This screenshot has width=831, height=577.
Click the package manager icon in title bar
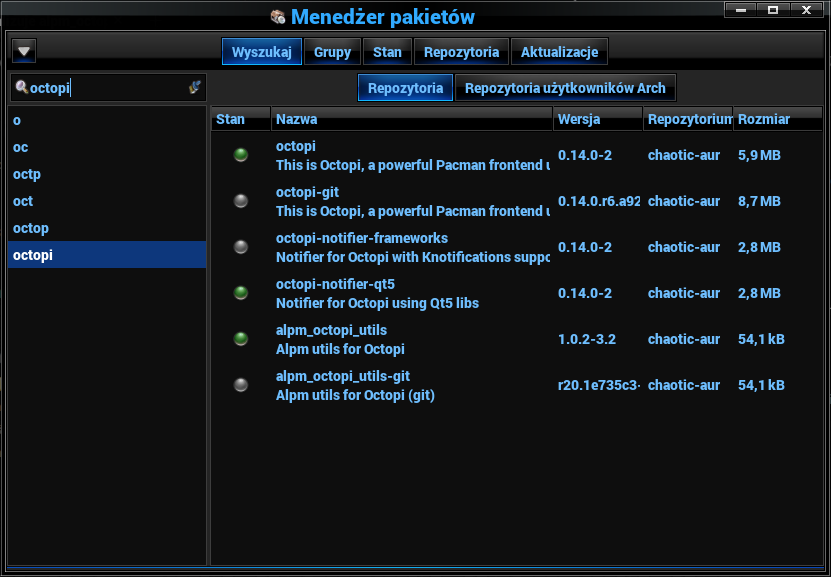point(278,17)
